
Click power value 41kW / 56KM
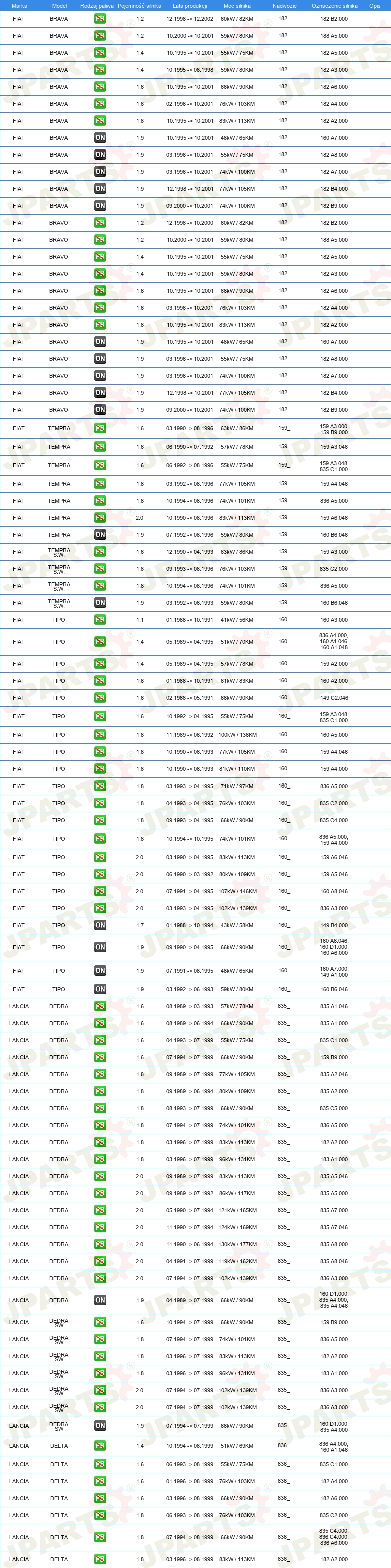237,620
